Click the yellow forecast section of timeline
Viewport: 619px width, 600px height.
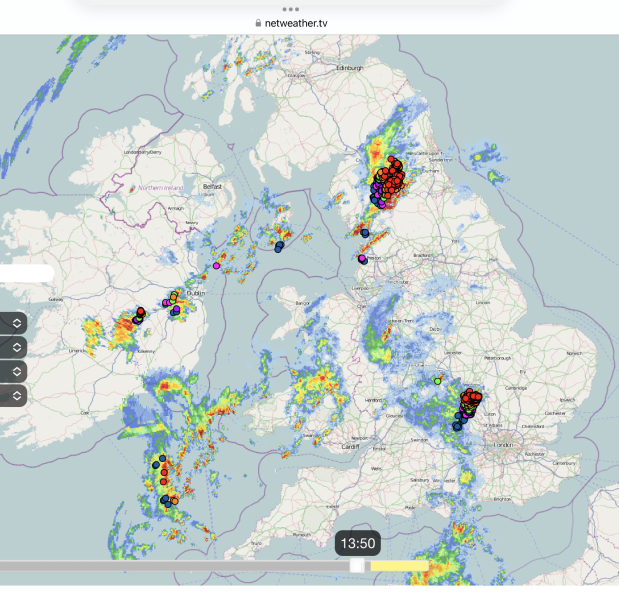tap(400, 566)
